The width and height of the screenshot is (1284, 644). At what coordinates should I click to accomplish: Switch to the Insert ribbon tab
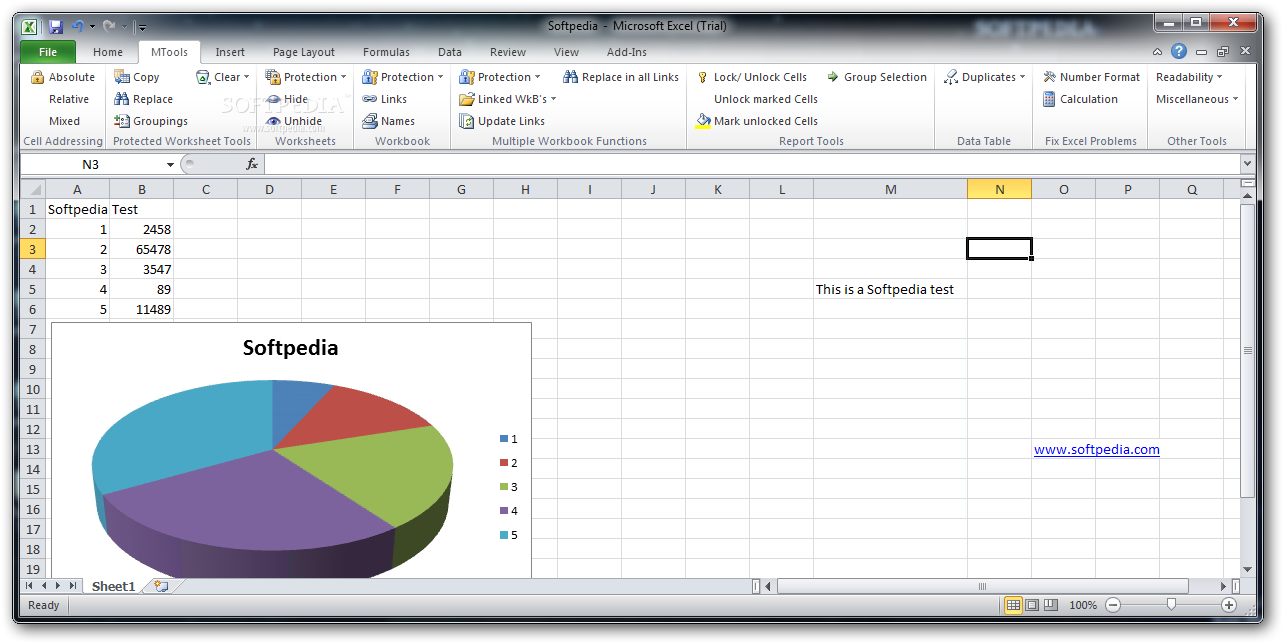tap(230, 52)
